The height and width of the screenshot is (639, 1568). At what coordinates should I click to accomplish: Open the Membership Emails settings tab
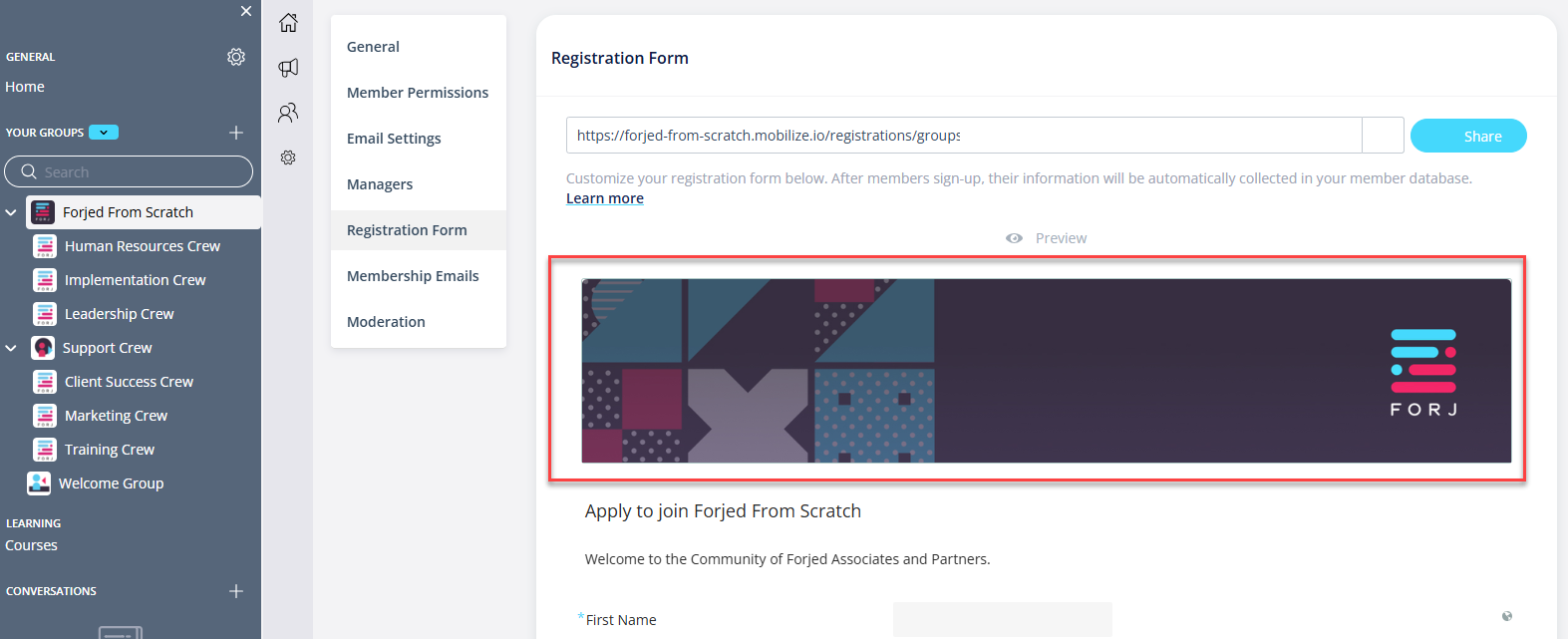point(413,276)
